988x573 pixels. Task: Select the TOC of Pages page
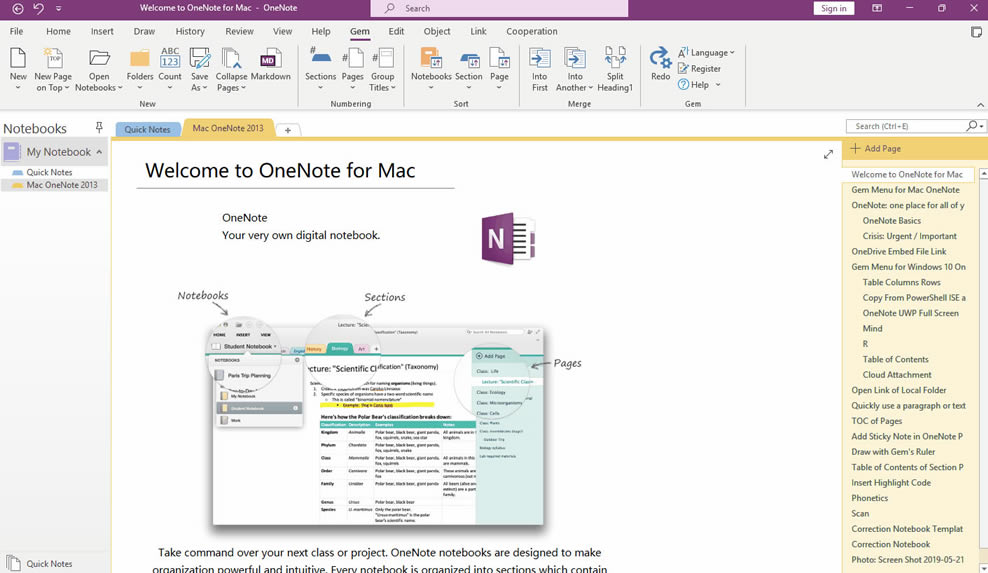pos(876,421)
